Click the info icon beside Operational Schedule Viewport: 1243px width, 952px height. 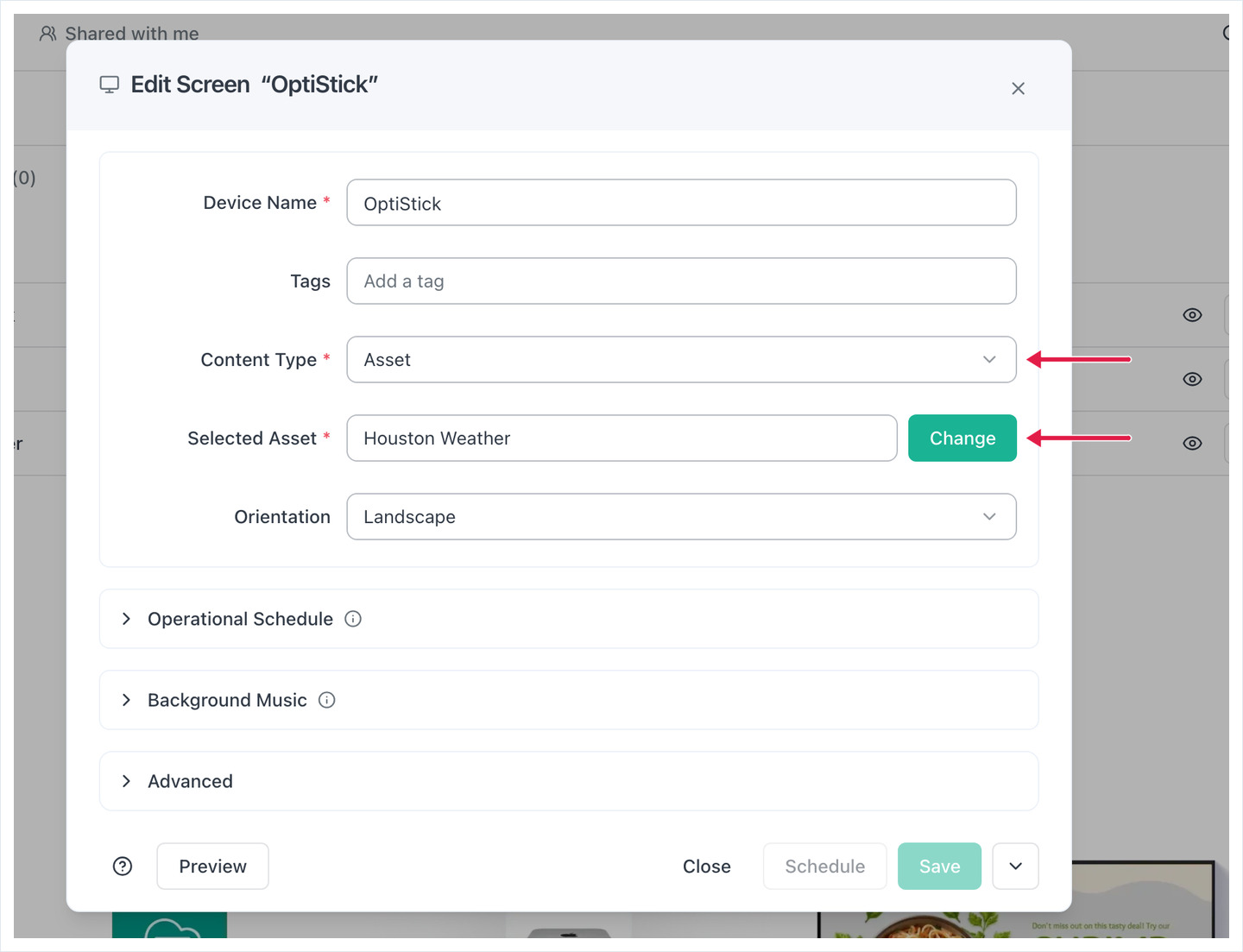pos(353,619)
